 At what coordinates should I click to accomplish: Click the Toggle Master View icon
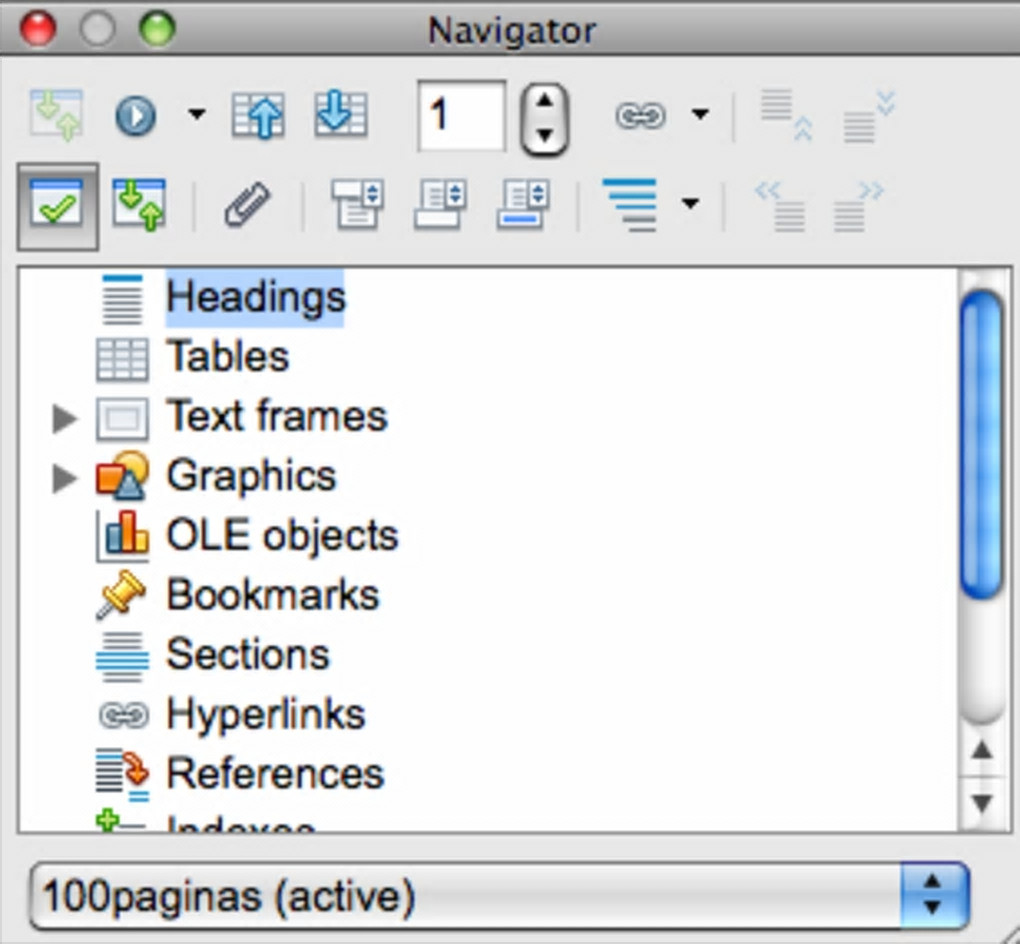[x=57, y=115]
